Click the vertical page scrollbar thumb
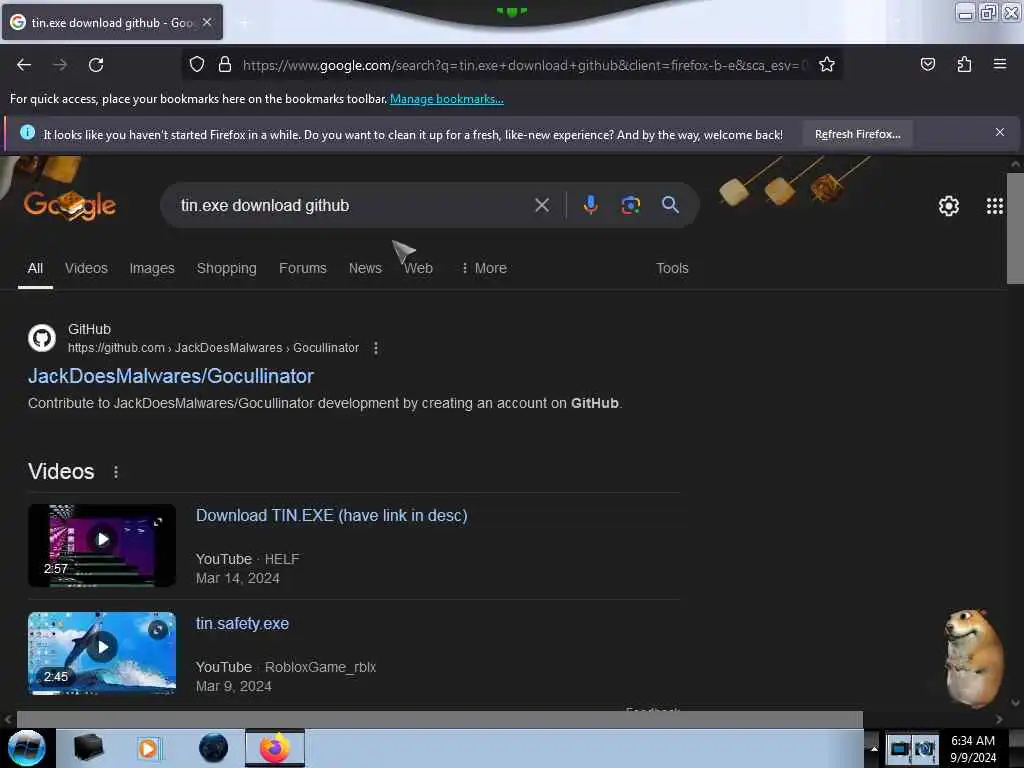This screenshot has height=768, width=1024. click(x=1015, y=229)
